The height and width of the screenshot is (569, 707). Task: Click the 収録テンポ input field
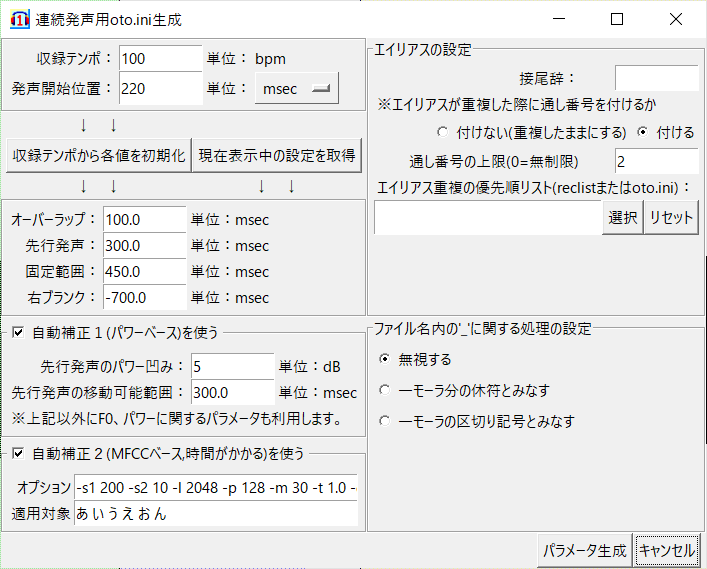[x=161, y=58]
